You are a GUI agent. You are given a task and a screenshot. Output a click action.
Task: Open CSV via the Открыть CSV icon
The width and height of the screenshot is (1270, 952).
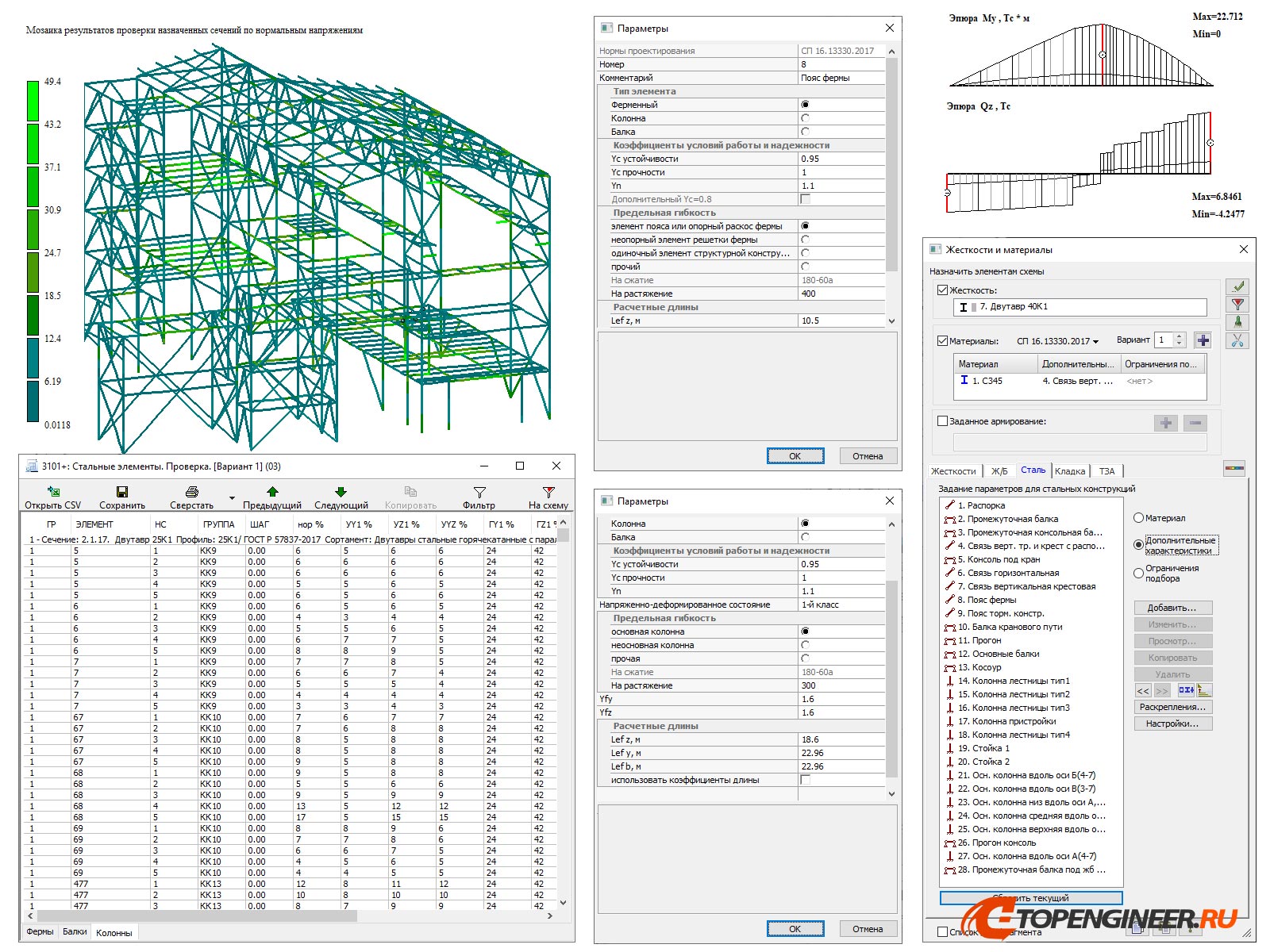click(52, 491)
